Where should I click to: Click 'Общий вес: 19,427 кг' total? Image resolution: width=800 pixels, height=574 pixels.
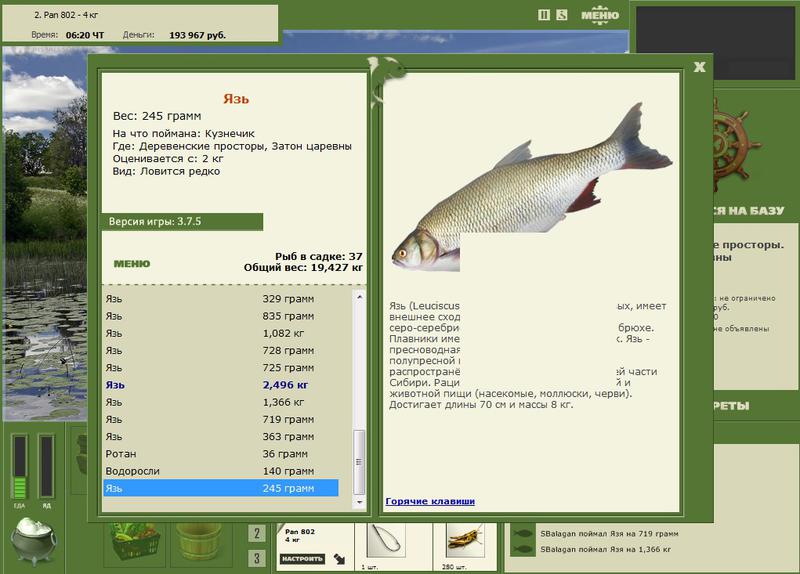(303, 268)
